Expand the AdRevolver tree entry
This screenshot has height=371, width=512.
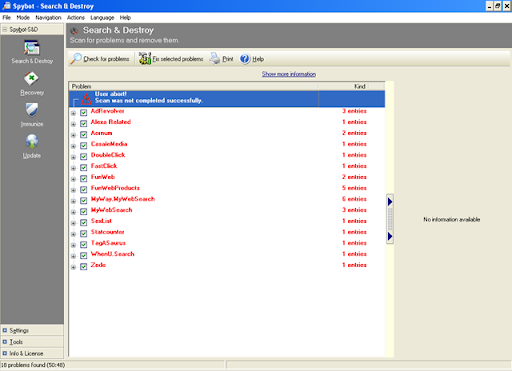pos(73,113)
